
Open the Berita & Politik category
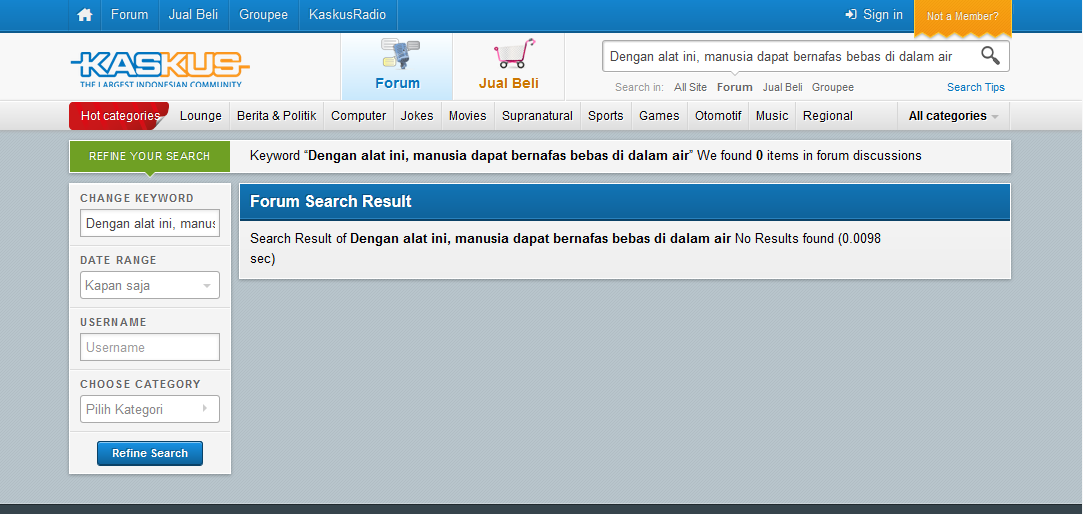click(x=276, y=116)
